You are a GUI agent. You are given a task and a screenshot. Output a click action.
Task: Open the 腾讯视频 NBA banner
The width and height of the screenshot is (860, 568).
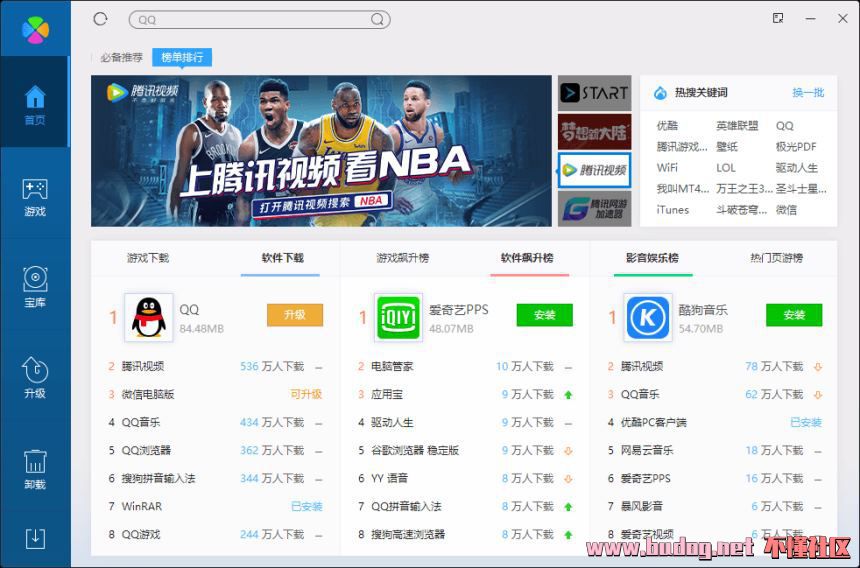click(321, 151)
